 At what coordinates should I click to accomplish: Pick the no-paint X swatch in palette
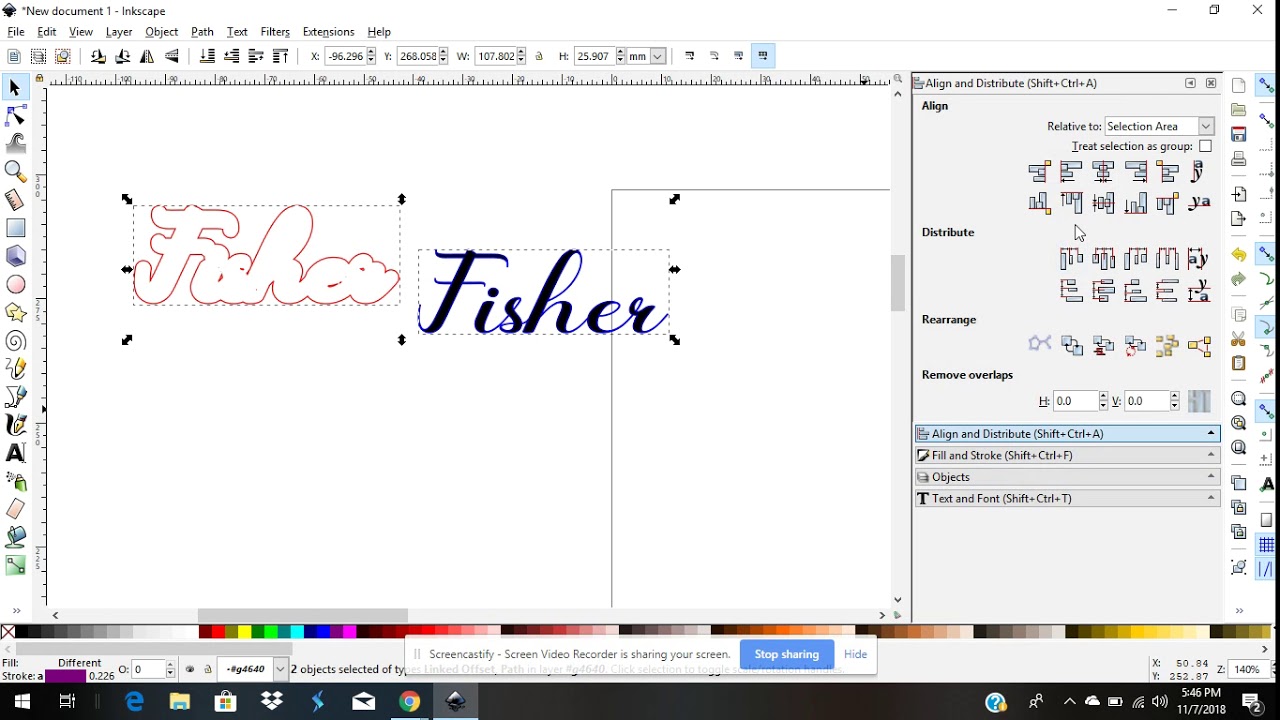point(8,632)
